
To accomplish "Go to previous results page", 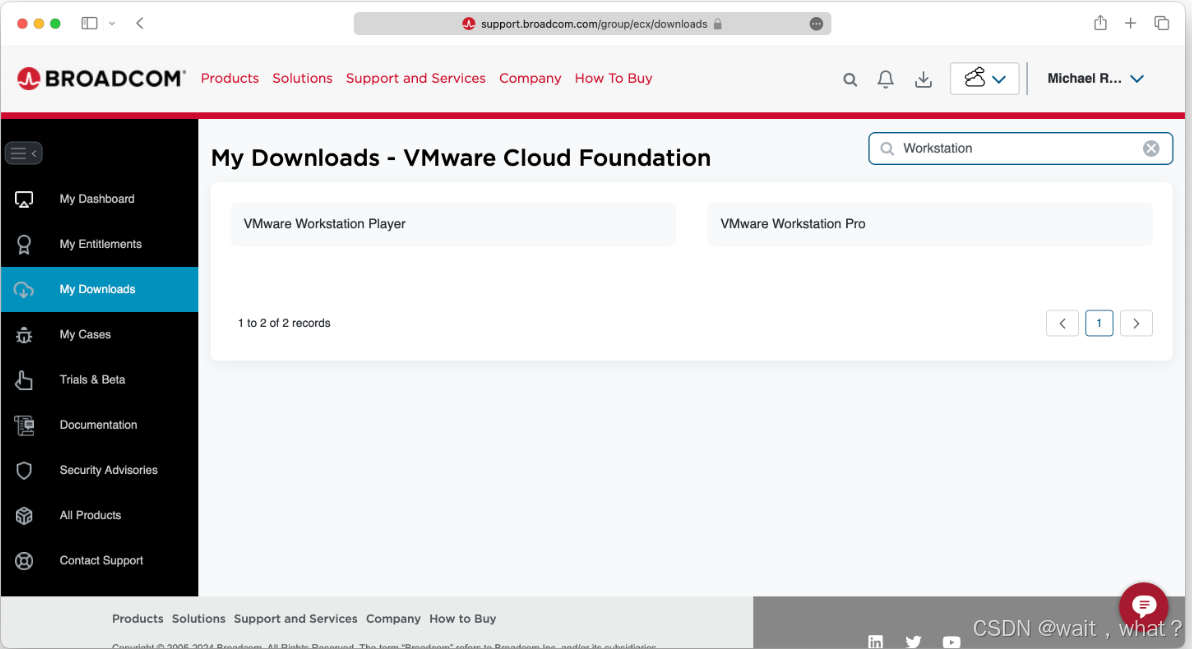I will click(x=1062, y=323).
